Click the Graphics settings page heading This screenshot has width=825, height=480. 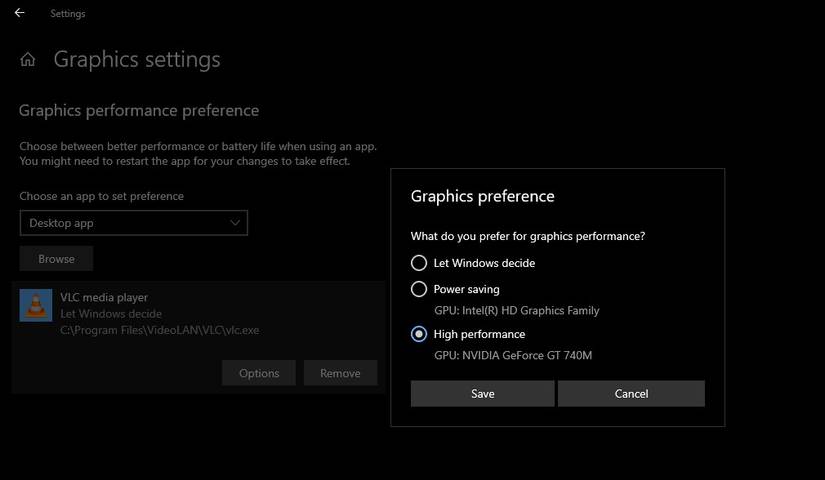tap(137, 59)
